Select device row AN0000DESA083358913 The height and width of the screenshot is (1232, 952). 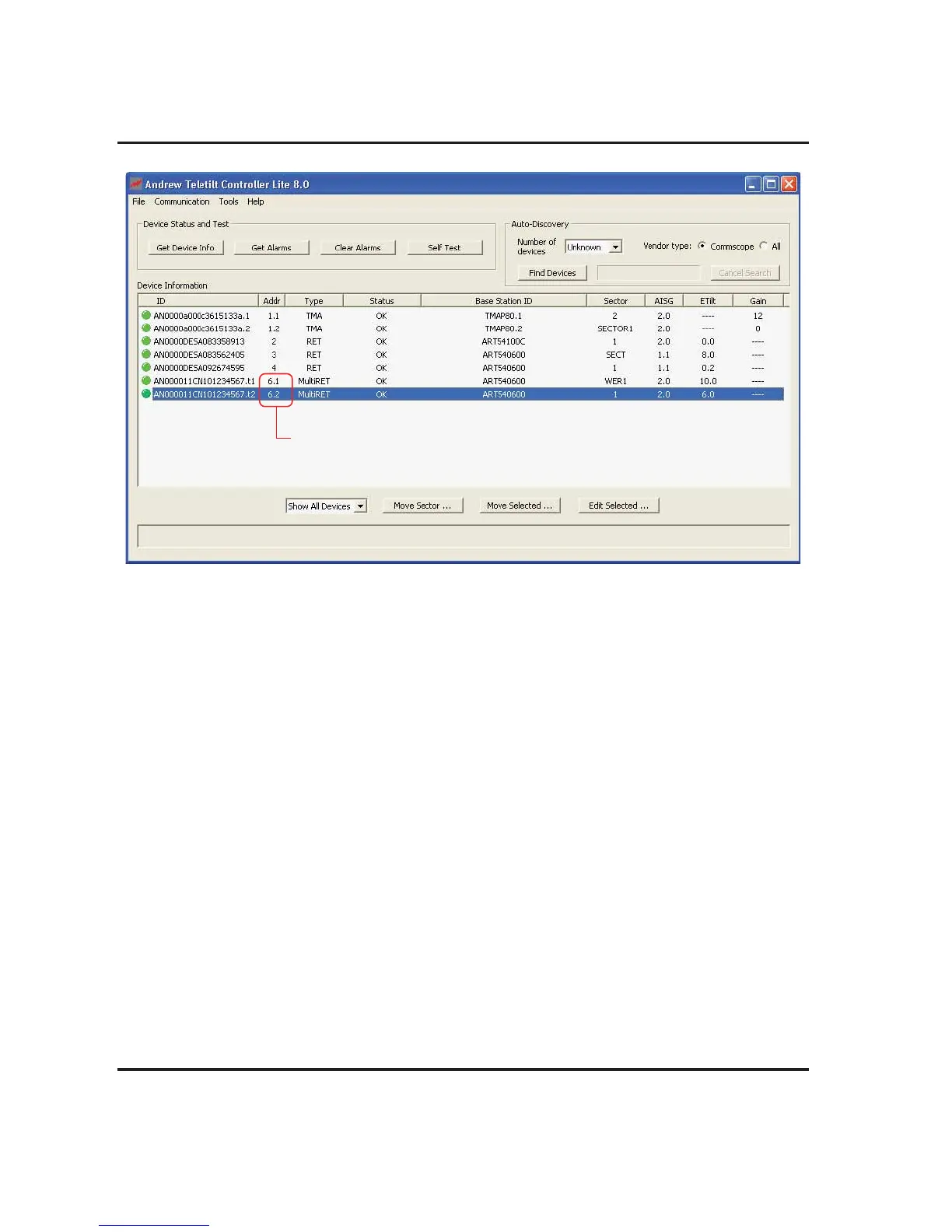[x=461, y=341]
